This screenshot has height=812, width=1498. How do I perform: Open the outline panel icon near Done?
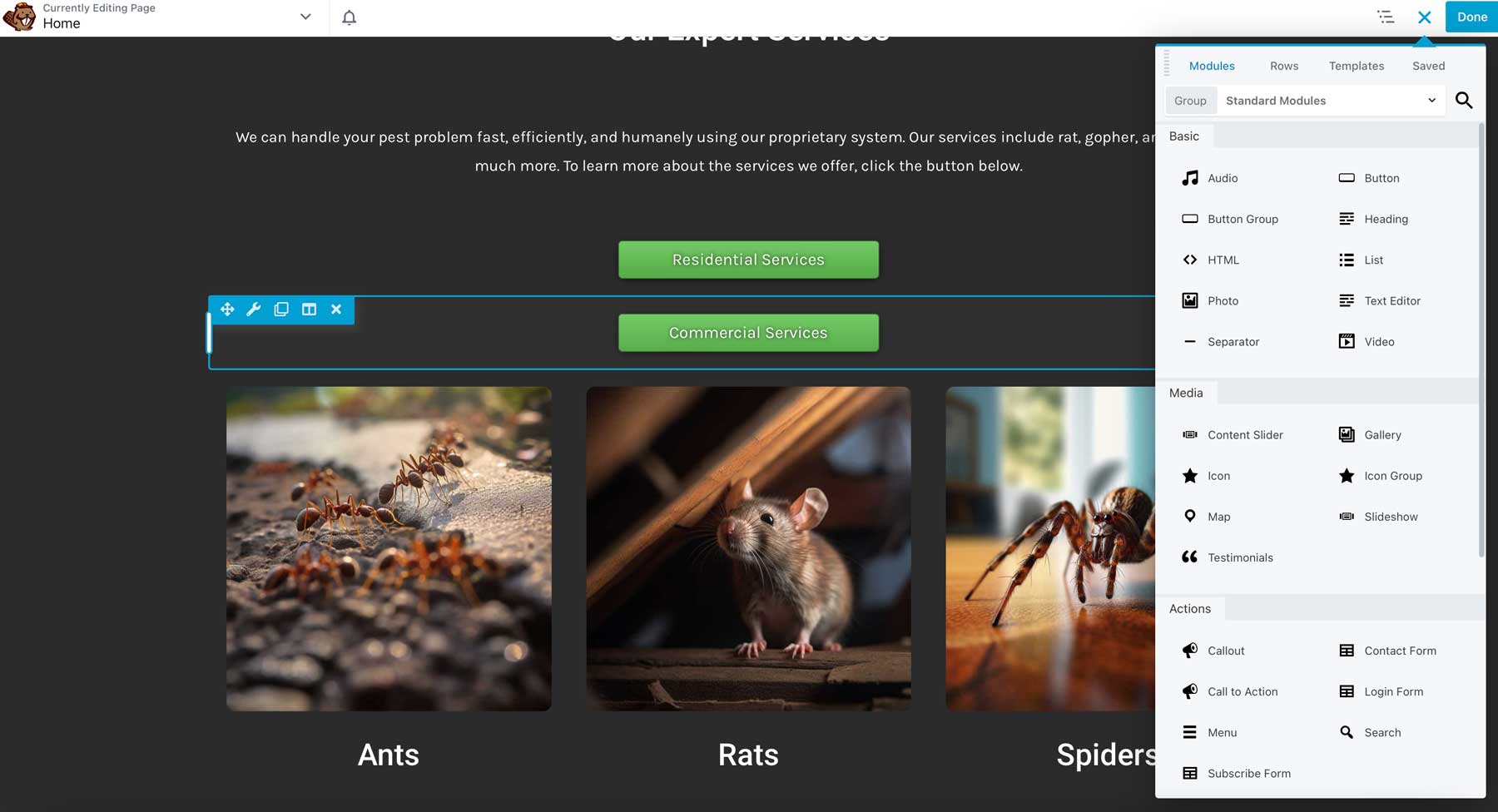pyautogui.click(x=1386, y=17)
